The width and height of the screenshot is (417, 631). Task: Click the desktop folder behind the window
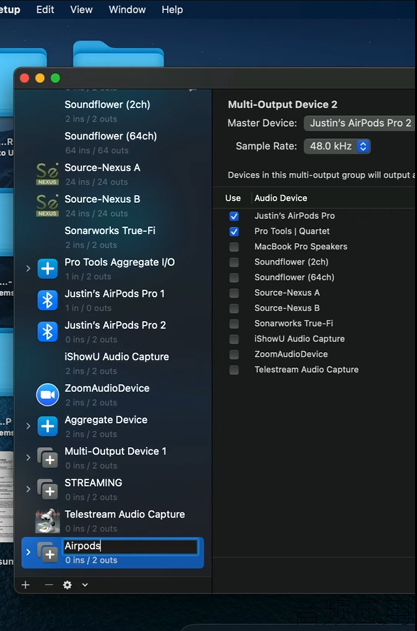click(x=118, y=54)
